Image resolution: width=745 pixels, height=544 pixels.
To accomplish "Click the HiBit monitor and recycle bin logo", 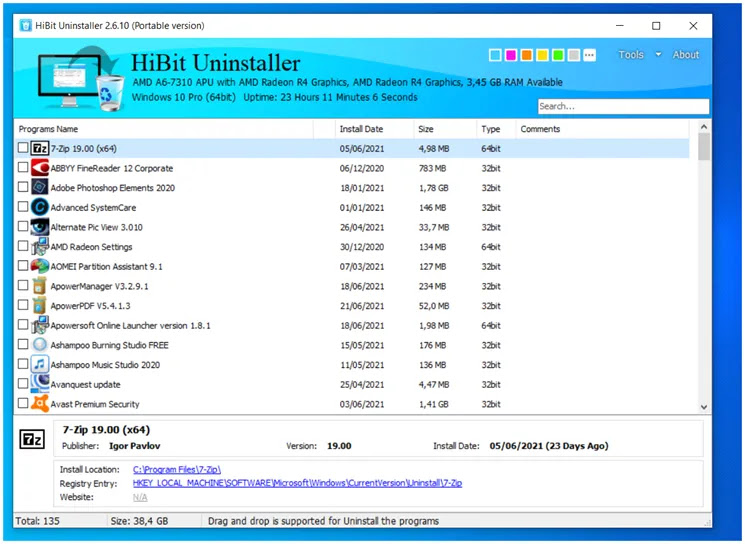I will tap(79, 78).
